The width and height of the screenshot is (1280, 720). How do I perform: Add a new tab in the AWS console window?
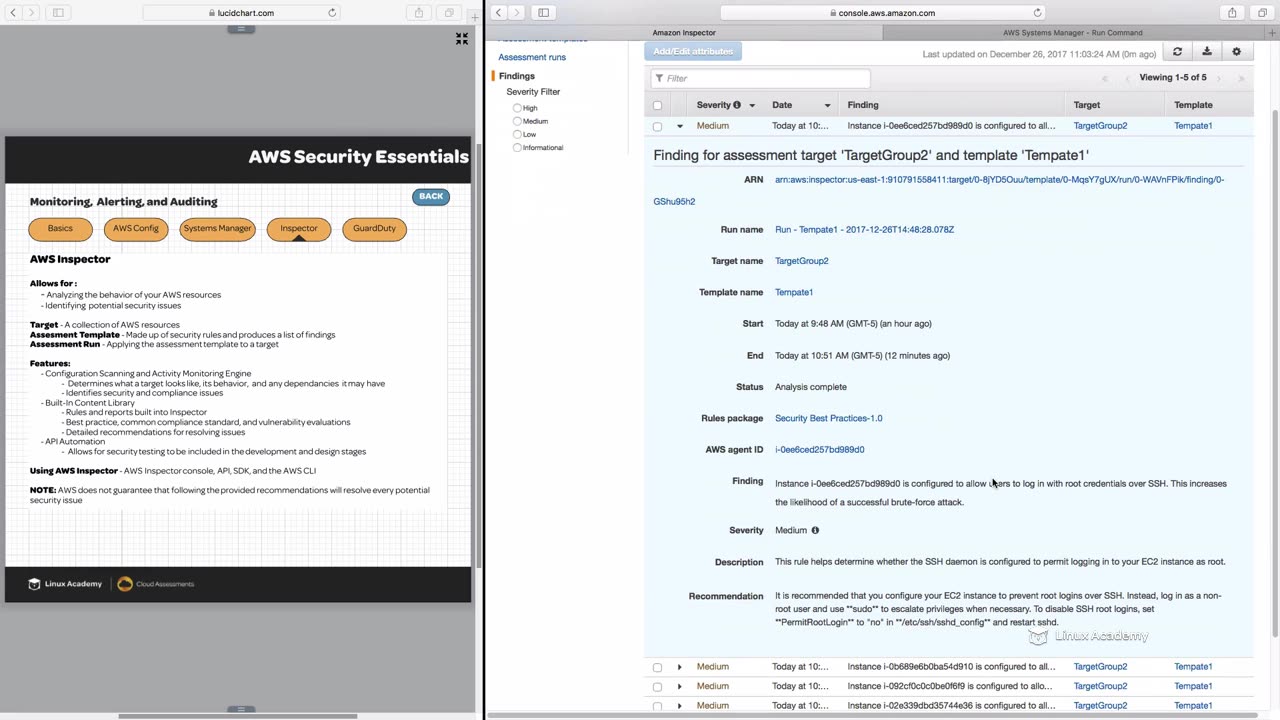coord(1272,32)
